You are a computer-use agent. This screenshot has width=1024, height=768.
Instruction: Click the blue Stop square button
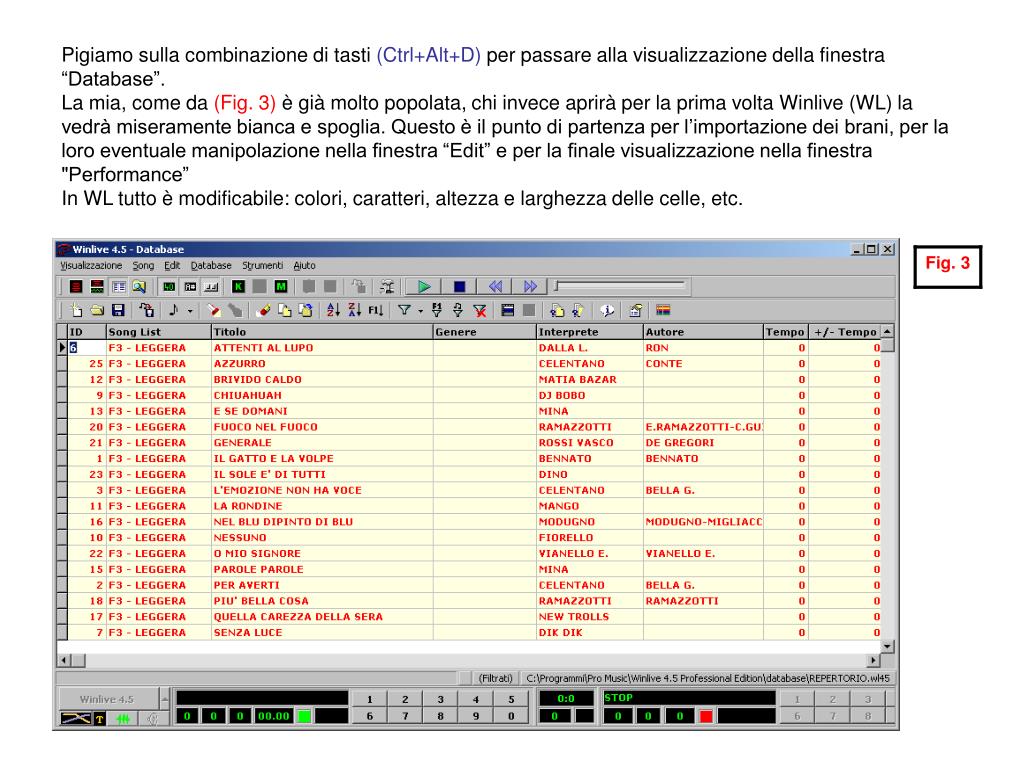click(460, 287)
